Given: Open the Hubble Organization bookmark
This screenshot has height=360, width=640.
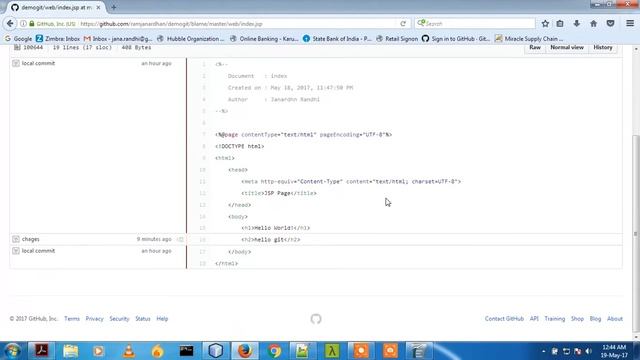Looking at the screenshot, I should (191, 39).
